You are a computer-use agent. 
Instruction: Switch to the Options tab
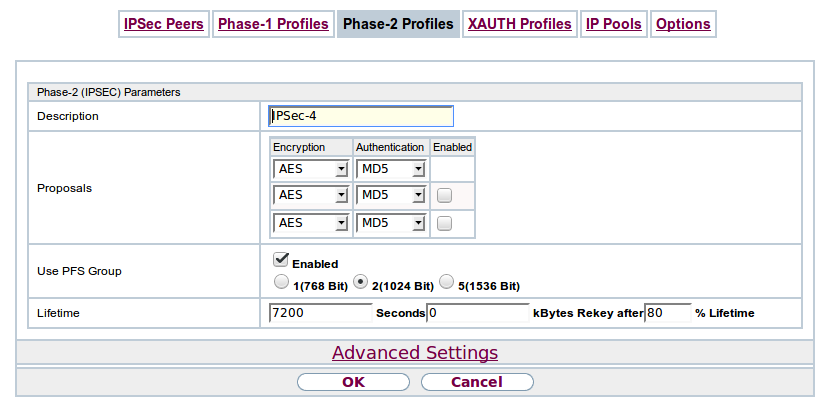click(683, 24)
